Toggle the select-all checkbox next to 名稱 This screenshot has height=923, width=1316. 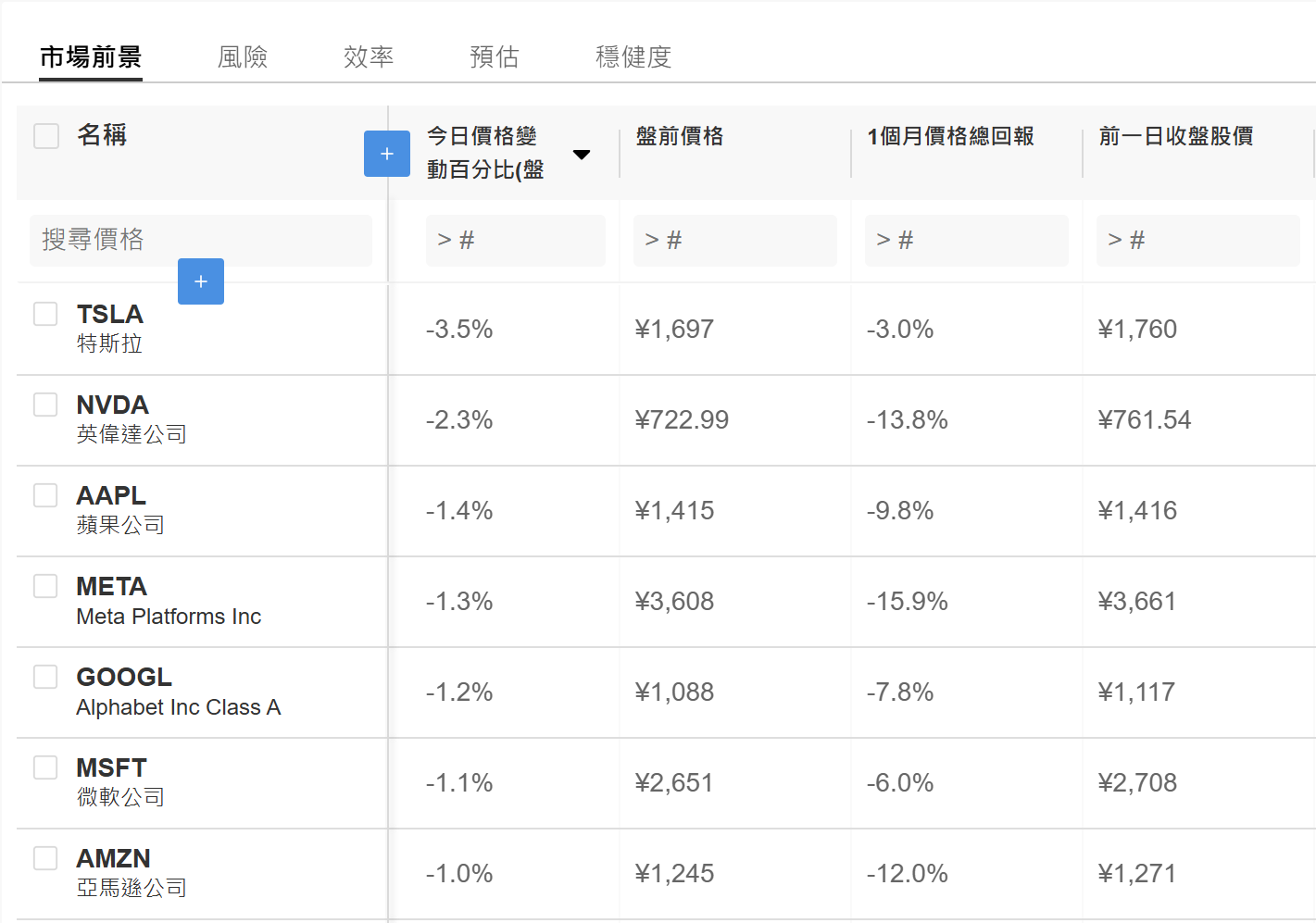[46, 136]
